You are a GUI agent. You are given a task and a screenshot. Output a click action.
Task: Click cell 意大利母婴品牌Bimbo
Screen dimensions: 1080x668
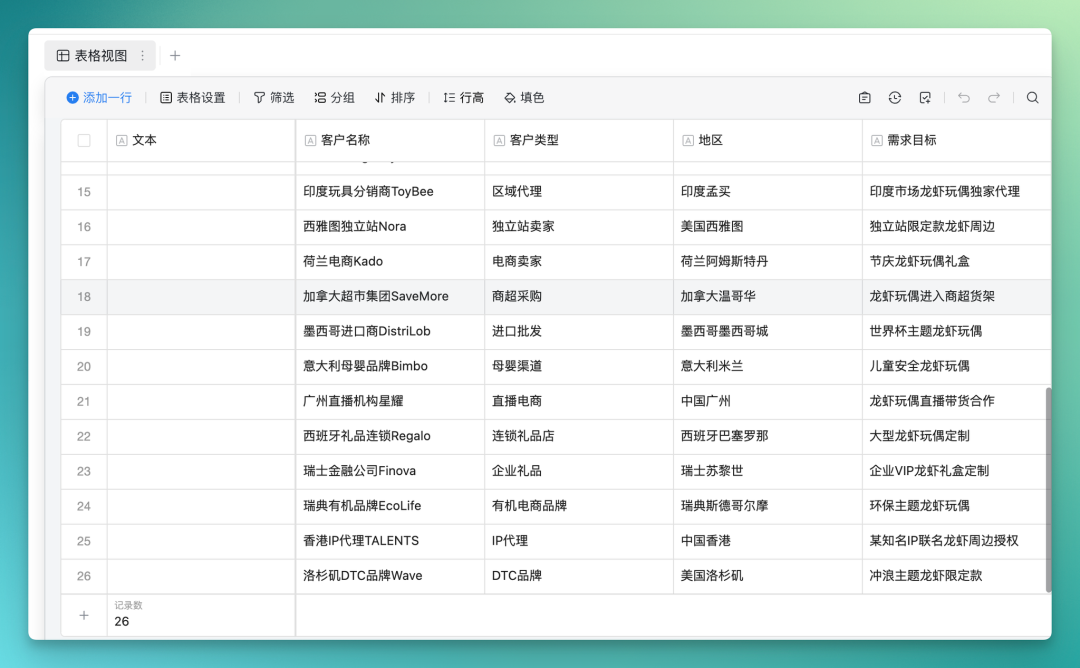pos(390,366)
